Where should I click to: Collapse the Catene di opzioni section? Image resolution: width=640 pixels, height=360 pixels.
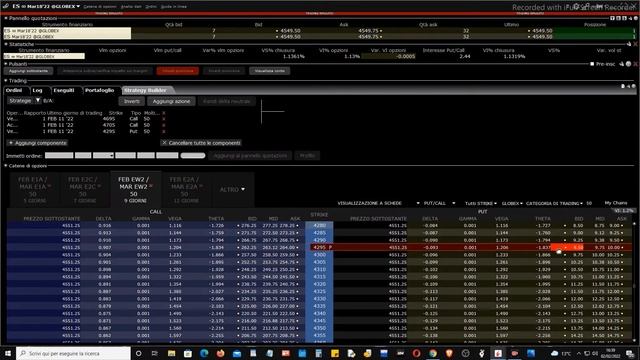[x=6, y=166]
